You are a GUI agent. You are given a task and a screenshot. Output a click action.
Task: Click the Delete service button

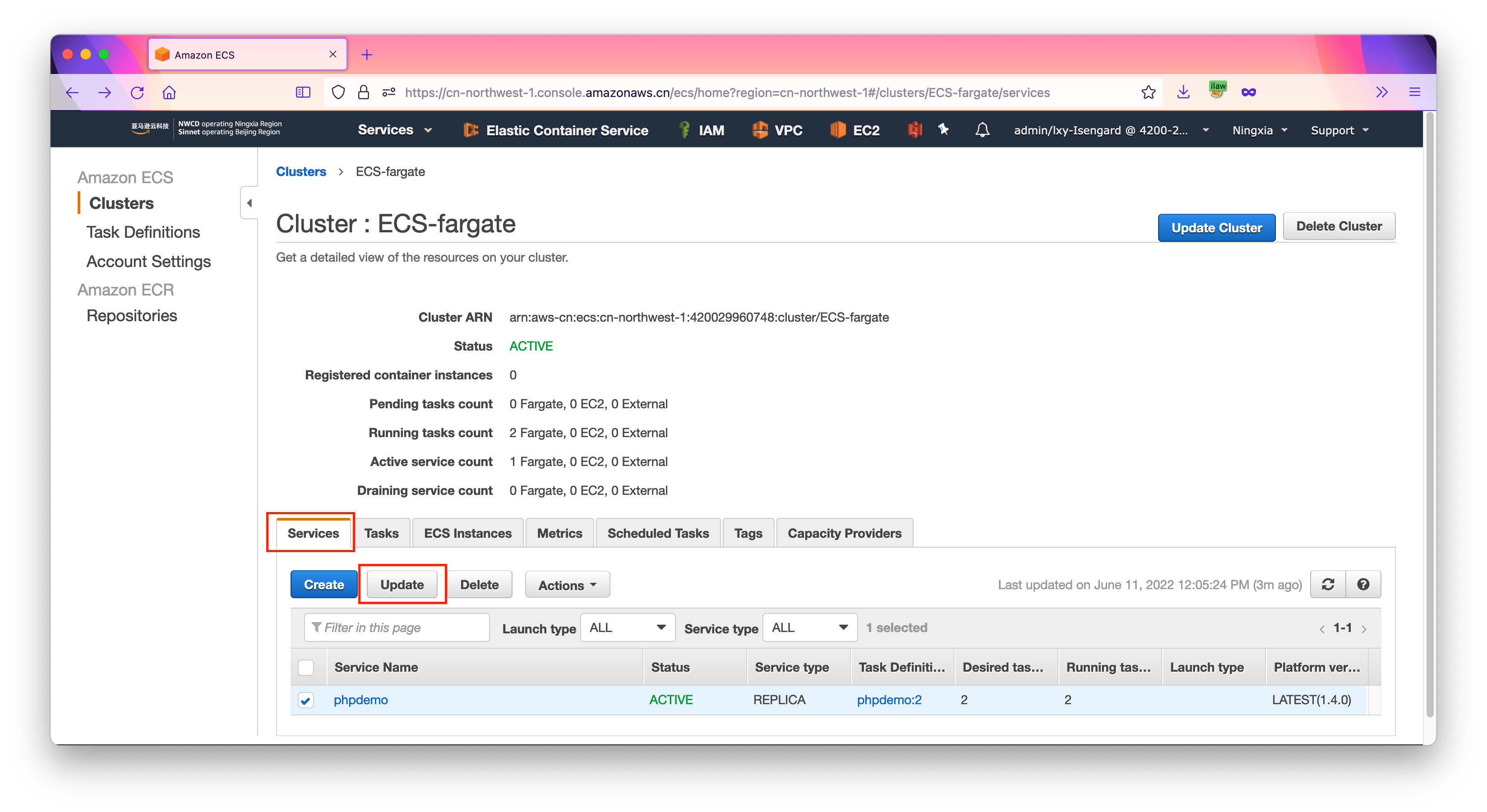tap(479, 584)
